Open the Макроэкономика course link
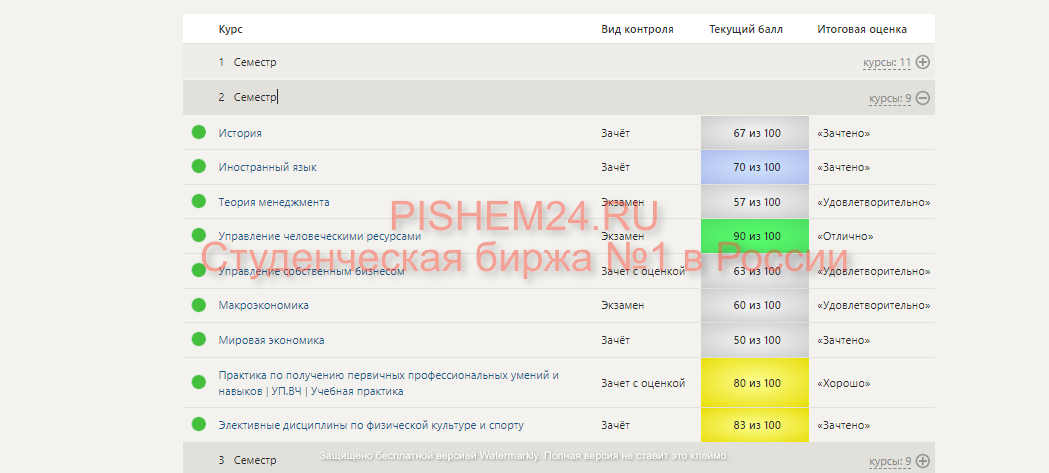This screenshot has height=473, width=1049. coord(263,305)
